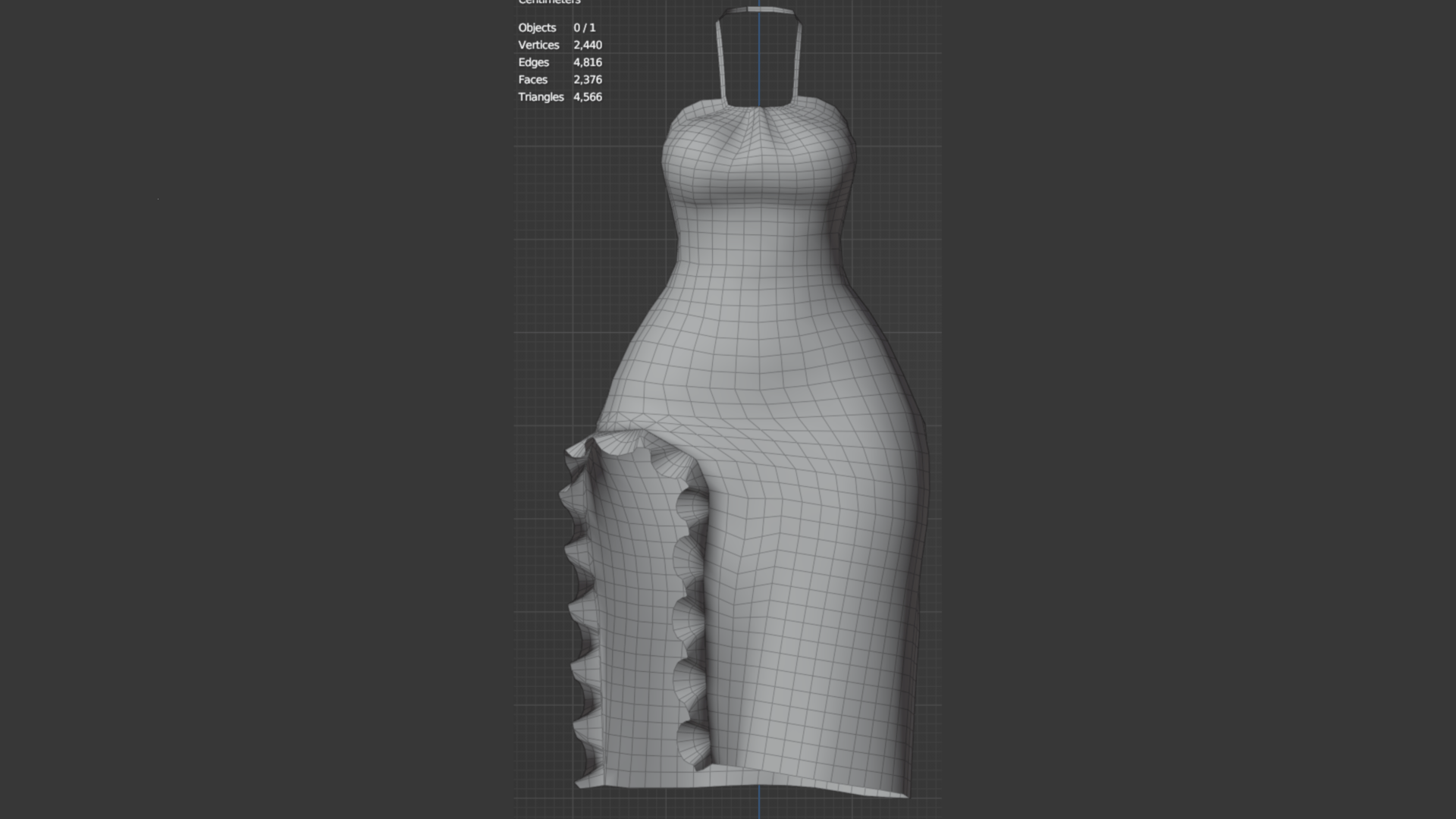Click the "2,376" faces count value
Screen dimensions: 1456x819
pos(588,80)
